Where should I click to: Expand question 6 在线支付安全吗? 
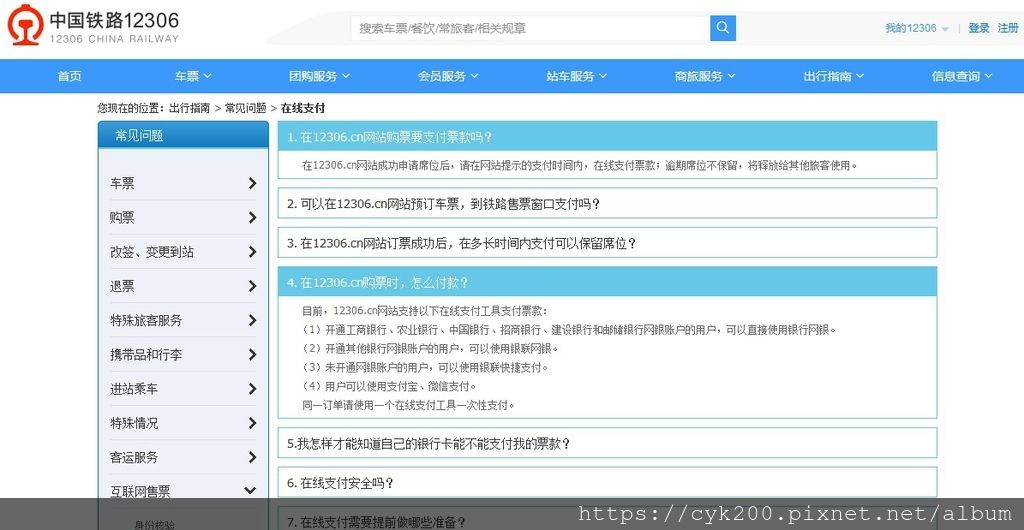[x=607, y=483]
